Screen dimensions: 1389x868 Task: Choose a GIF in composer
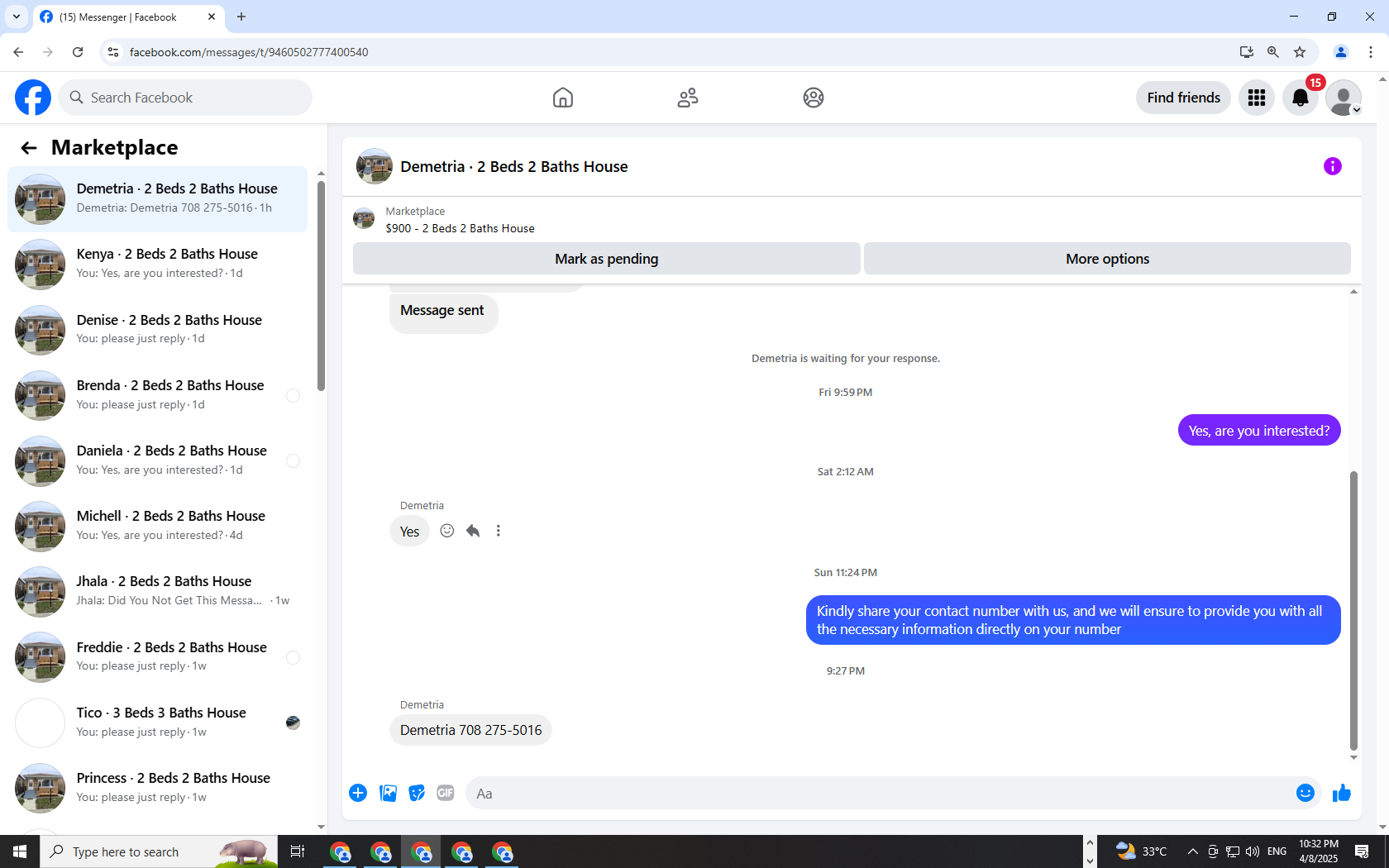pos(446,794)
